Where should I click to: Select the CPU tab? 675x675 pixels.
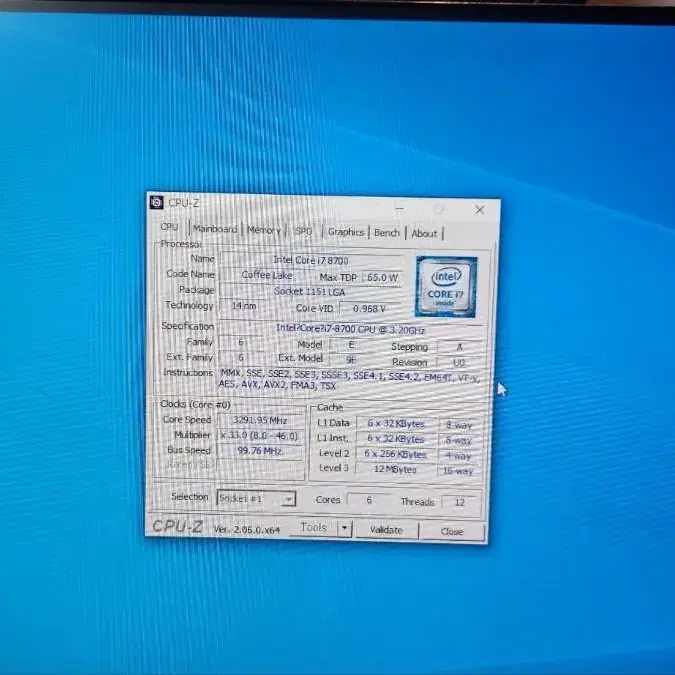pyautogui.click(x=169, y=227)
